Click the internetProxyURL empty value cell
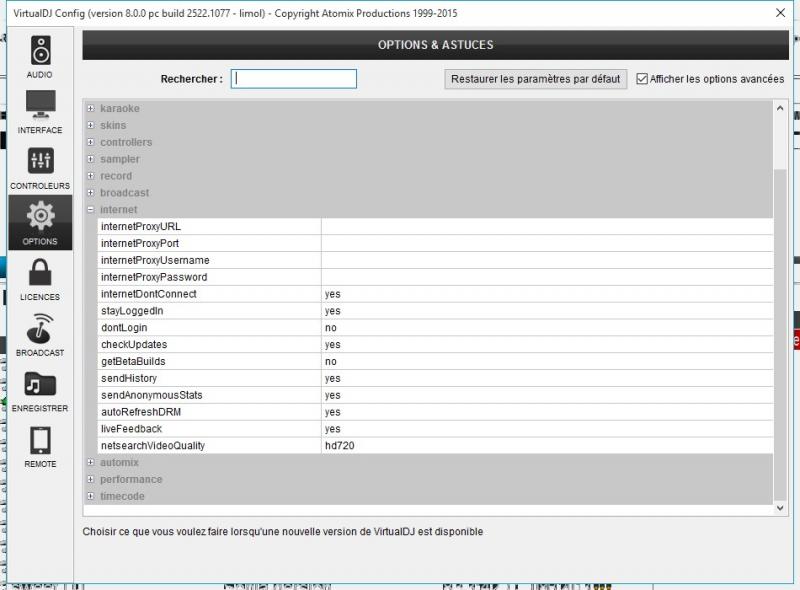 pyautogui.click(x=547, y=227)
